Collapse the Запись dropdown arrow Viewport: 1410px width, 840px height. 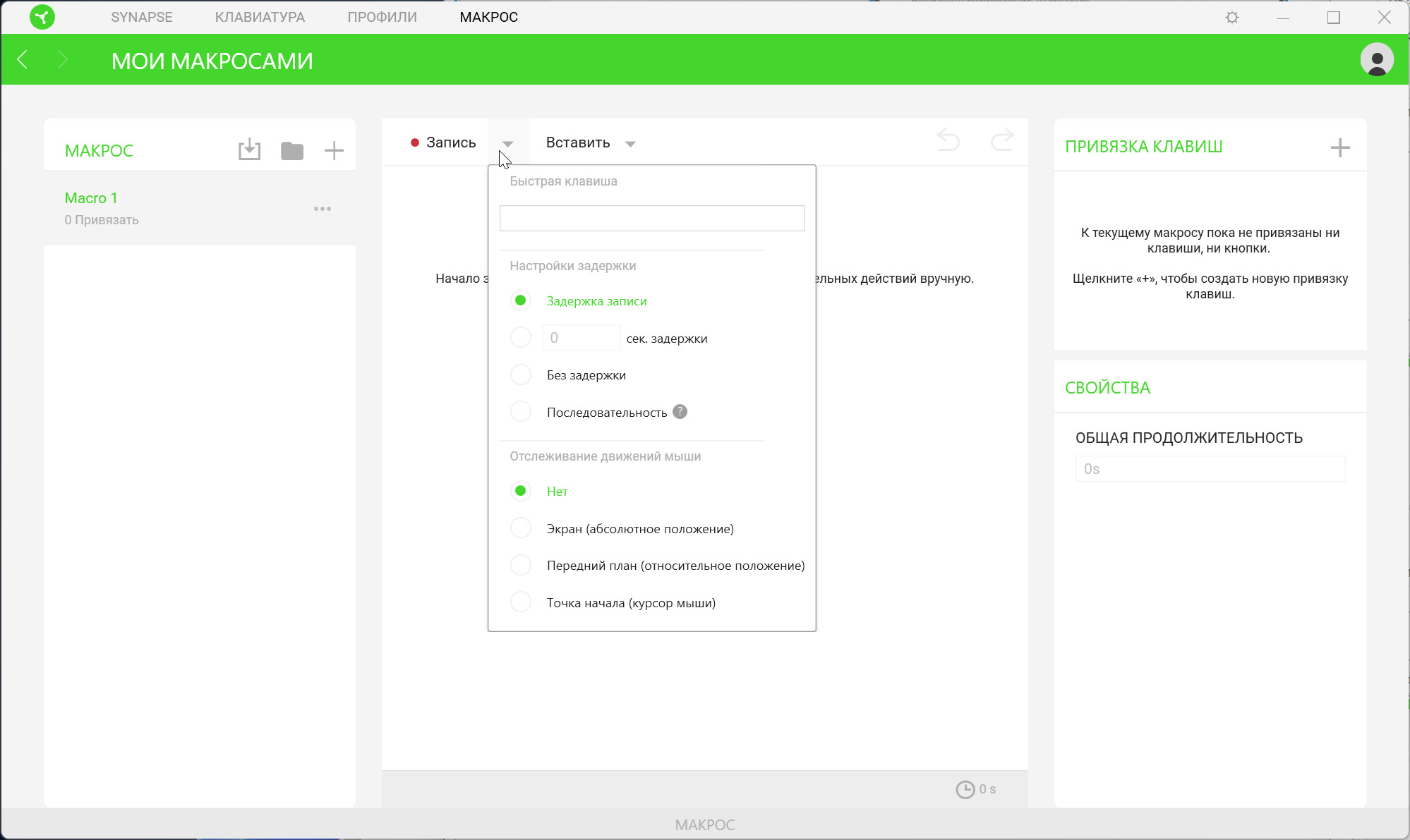pos(507,144)
